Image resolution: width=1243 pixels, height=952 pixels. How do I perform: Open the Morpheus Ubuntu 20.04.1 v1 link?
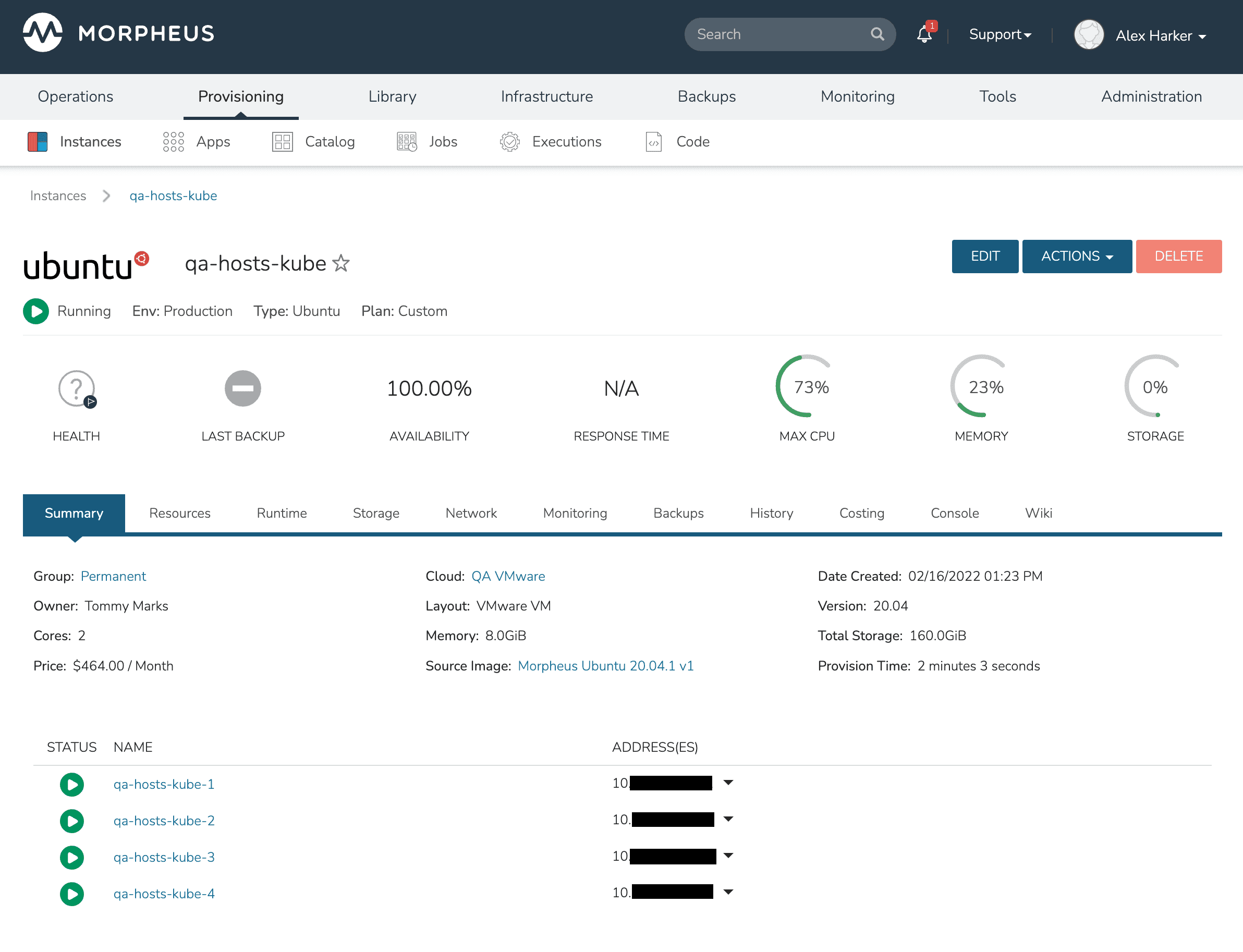click(x=605, y=666)
